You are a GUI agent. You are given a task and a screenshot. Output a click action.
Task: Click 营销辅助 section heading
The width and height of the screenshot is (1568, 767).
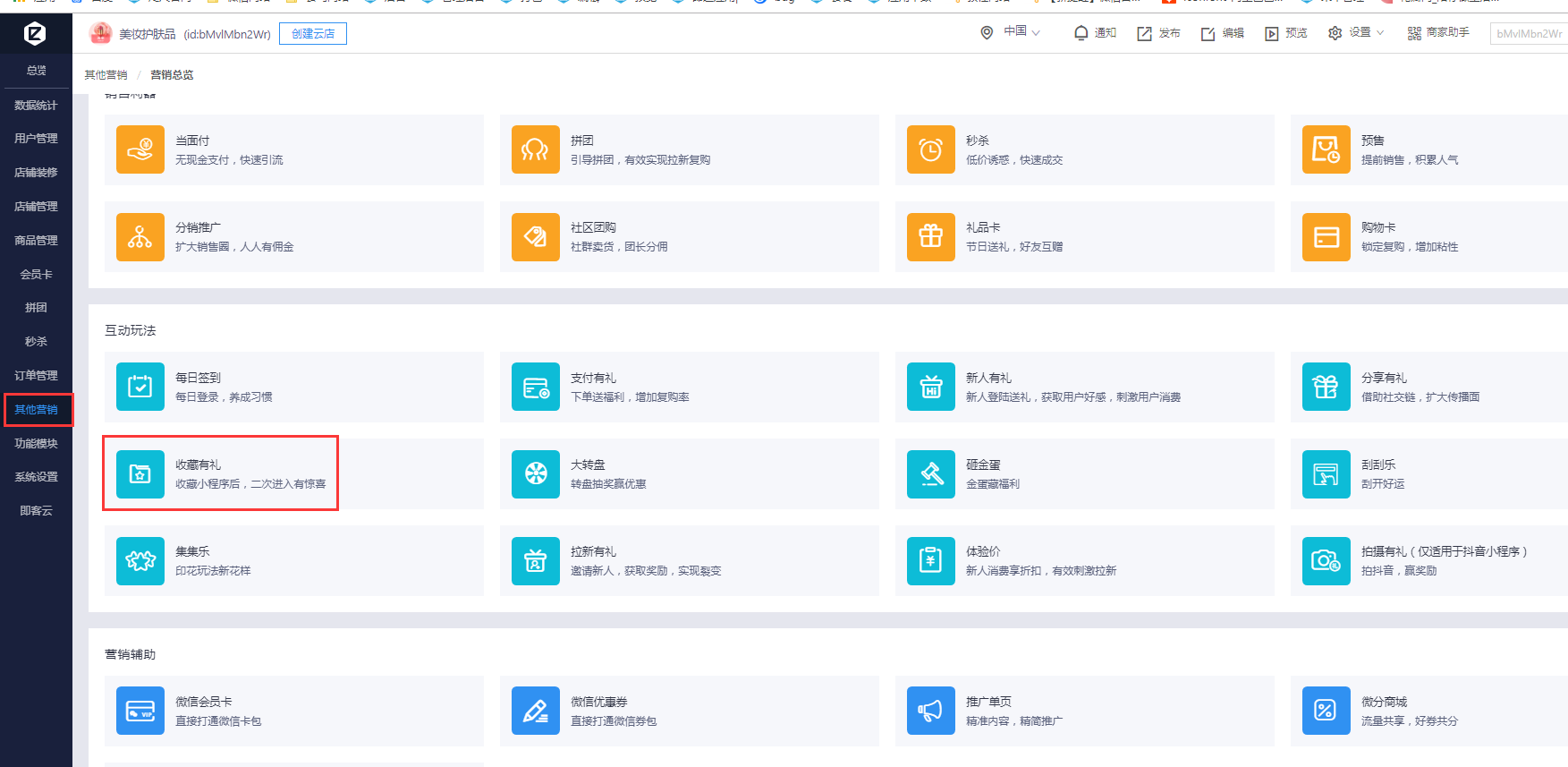pos(131,655)
